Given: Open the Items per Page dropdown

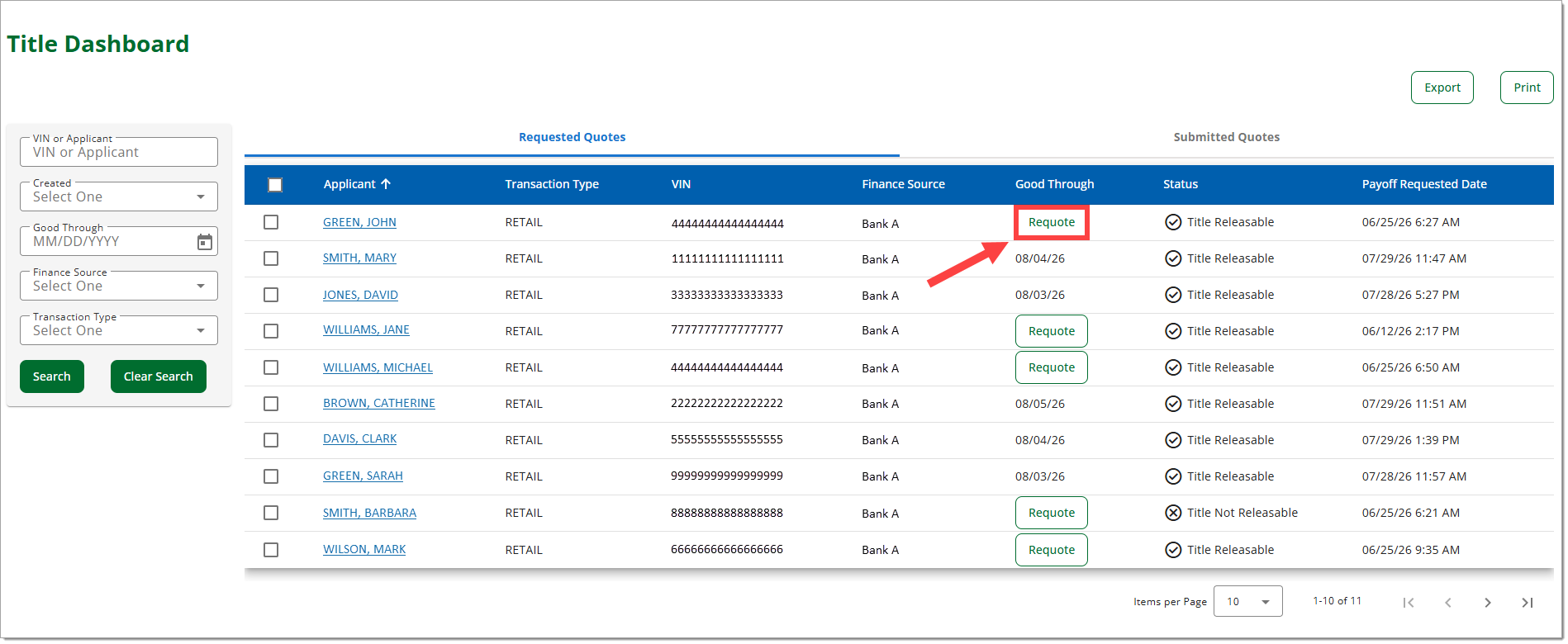Looking at the screenshot, I should [1247, 602].
